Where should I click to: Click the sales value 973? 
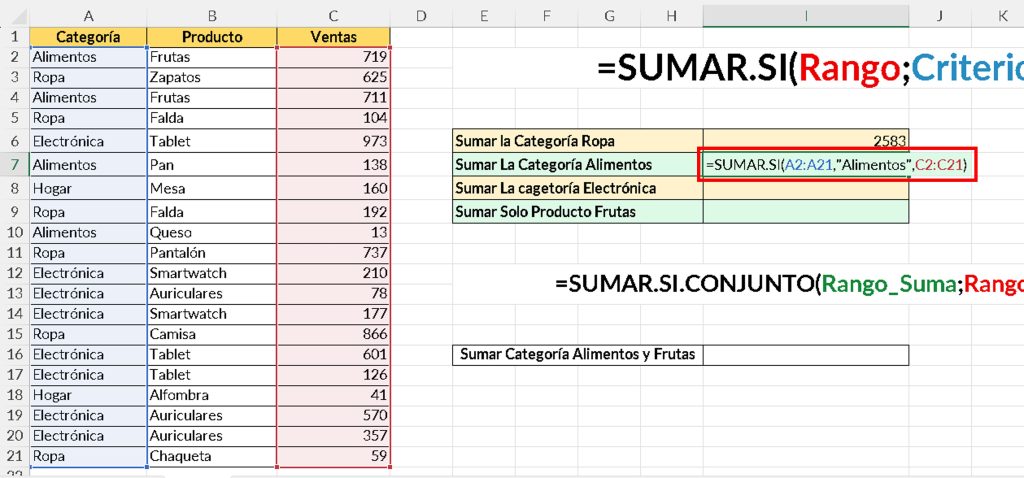(x=333, y=141)
